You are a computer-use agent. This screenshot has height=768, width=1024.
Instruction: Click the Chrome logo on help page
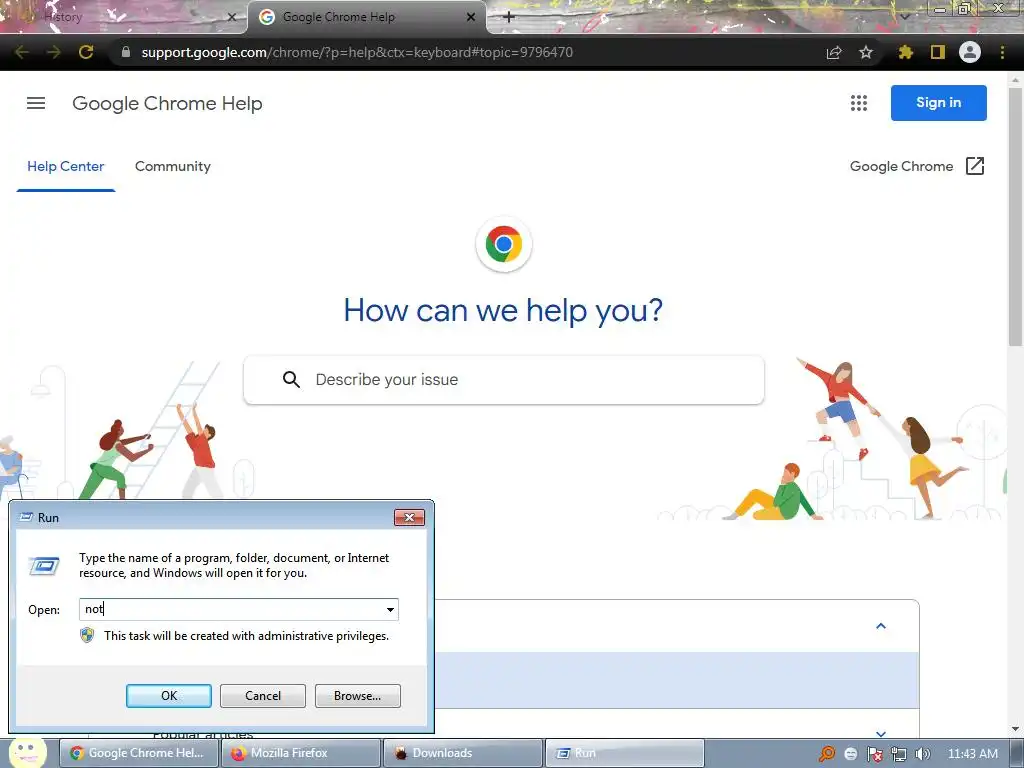[504, 244]
